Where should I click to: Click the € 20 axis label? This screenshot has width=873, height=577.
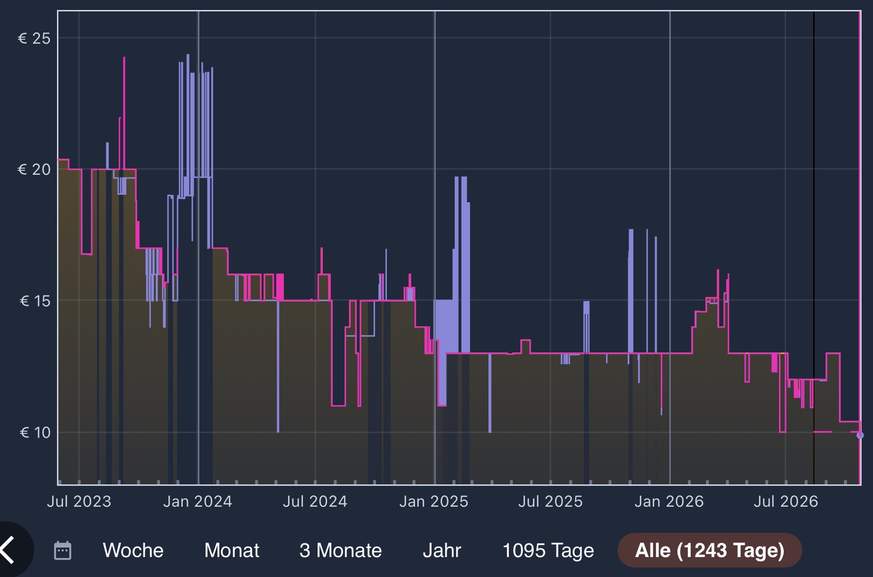(34, 169)
